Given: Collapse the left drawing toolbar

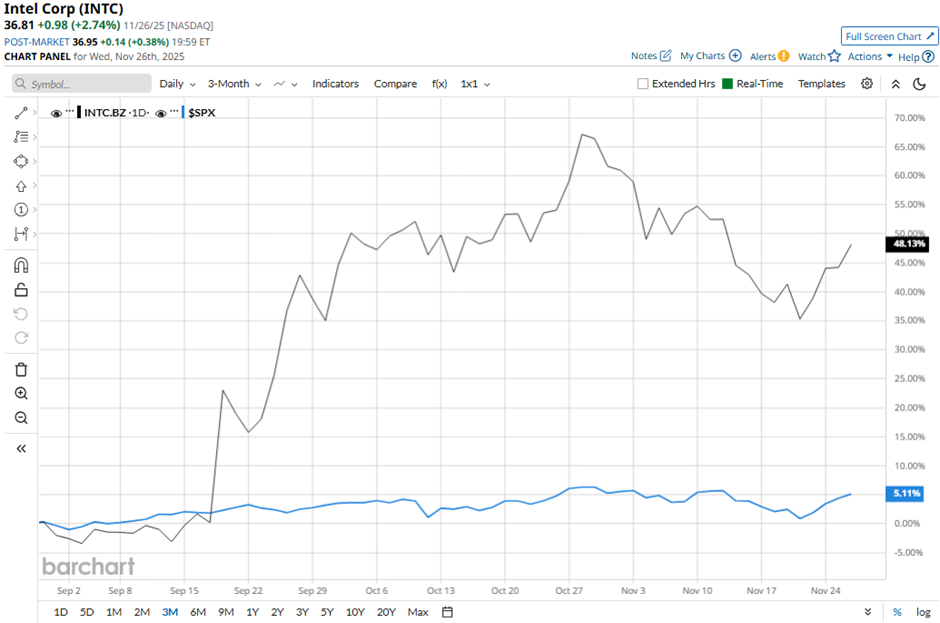Looking at the screenshot, I should point(21,449).
